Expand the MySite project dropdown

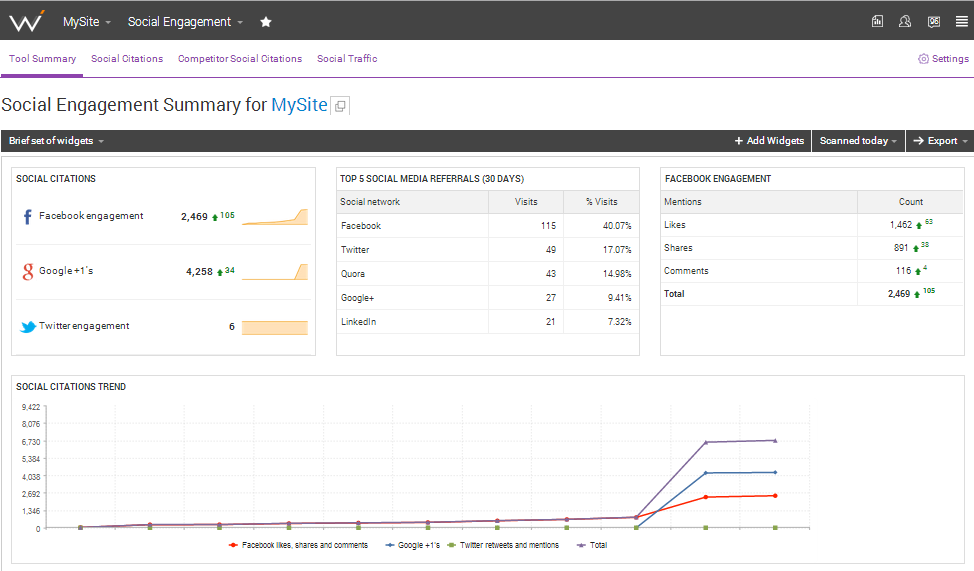tap(86, 22)
